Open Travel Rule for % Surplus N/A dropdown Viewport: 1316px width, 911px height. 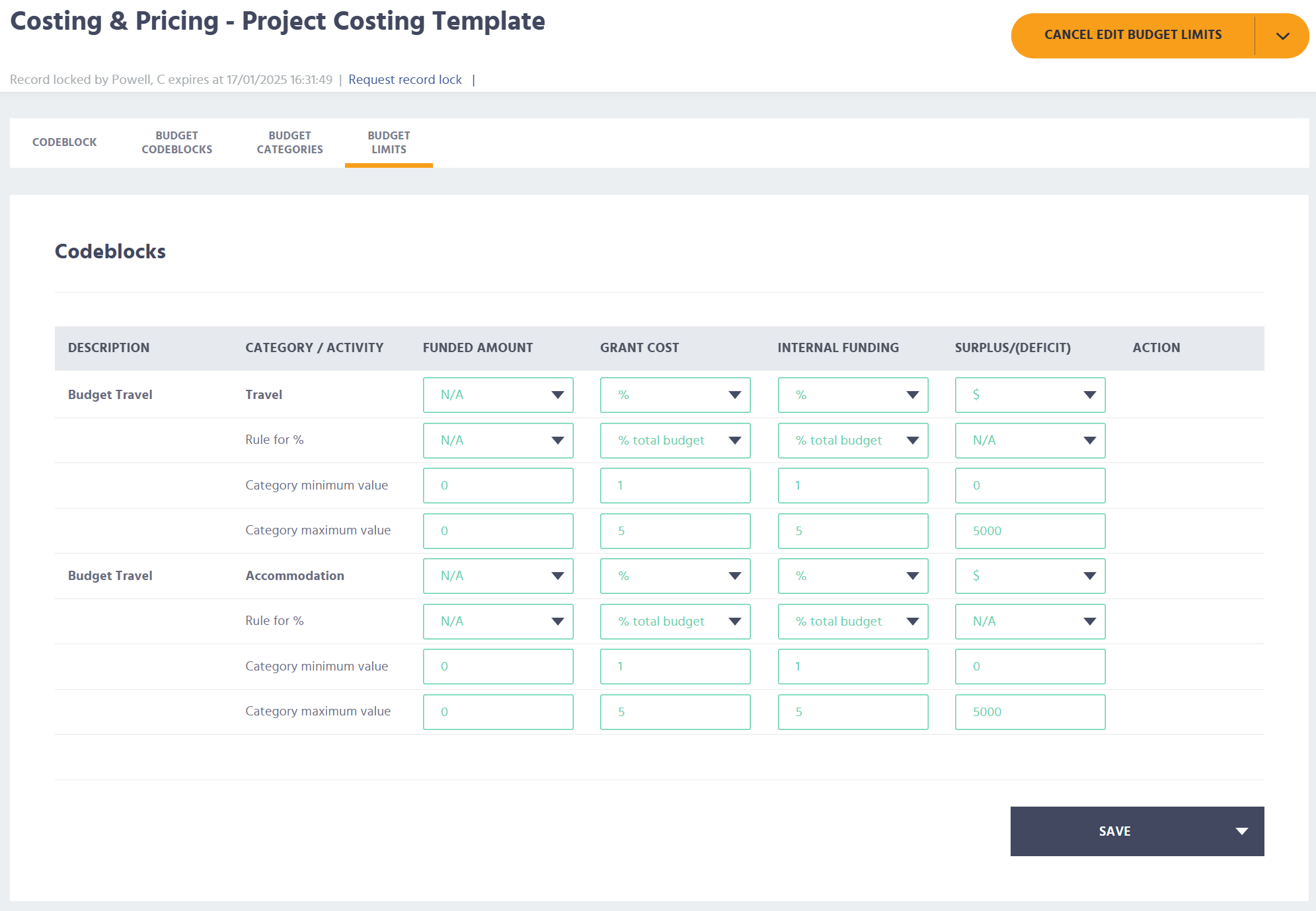tap(1030, 441)
